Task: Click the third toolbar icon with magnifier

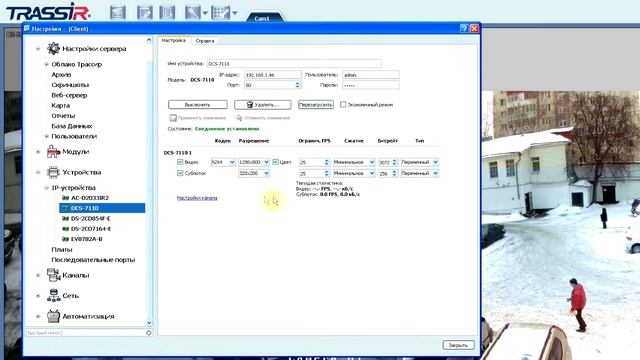Action: 167,12
